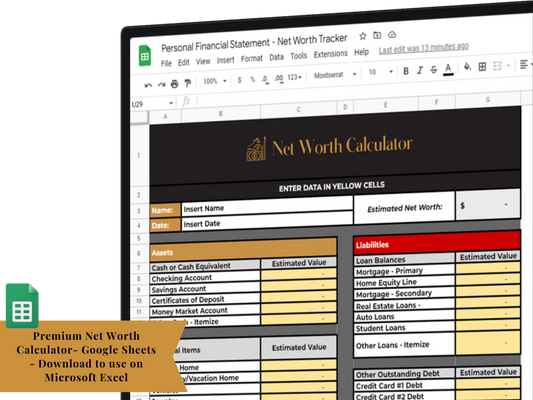Expand the merge cells dropdown arrow
The image size is (533, 400).
tap(508, 65)
